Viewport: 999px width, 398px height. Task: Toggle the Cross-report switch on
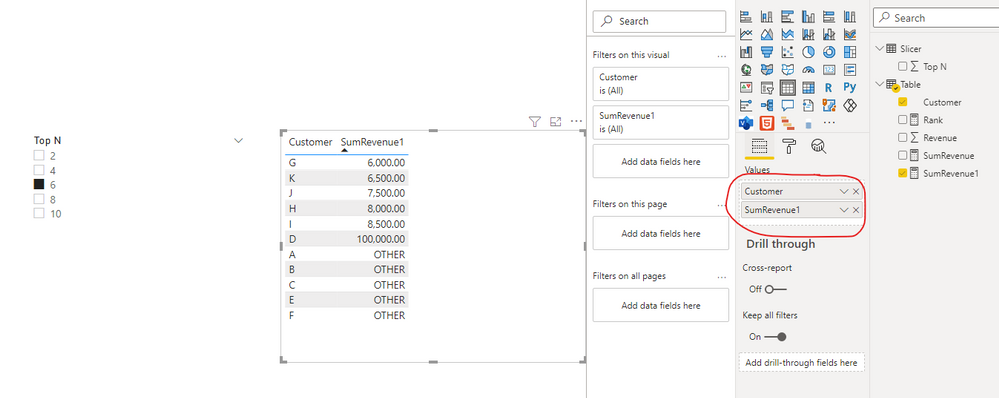[x=776, y=289]
